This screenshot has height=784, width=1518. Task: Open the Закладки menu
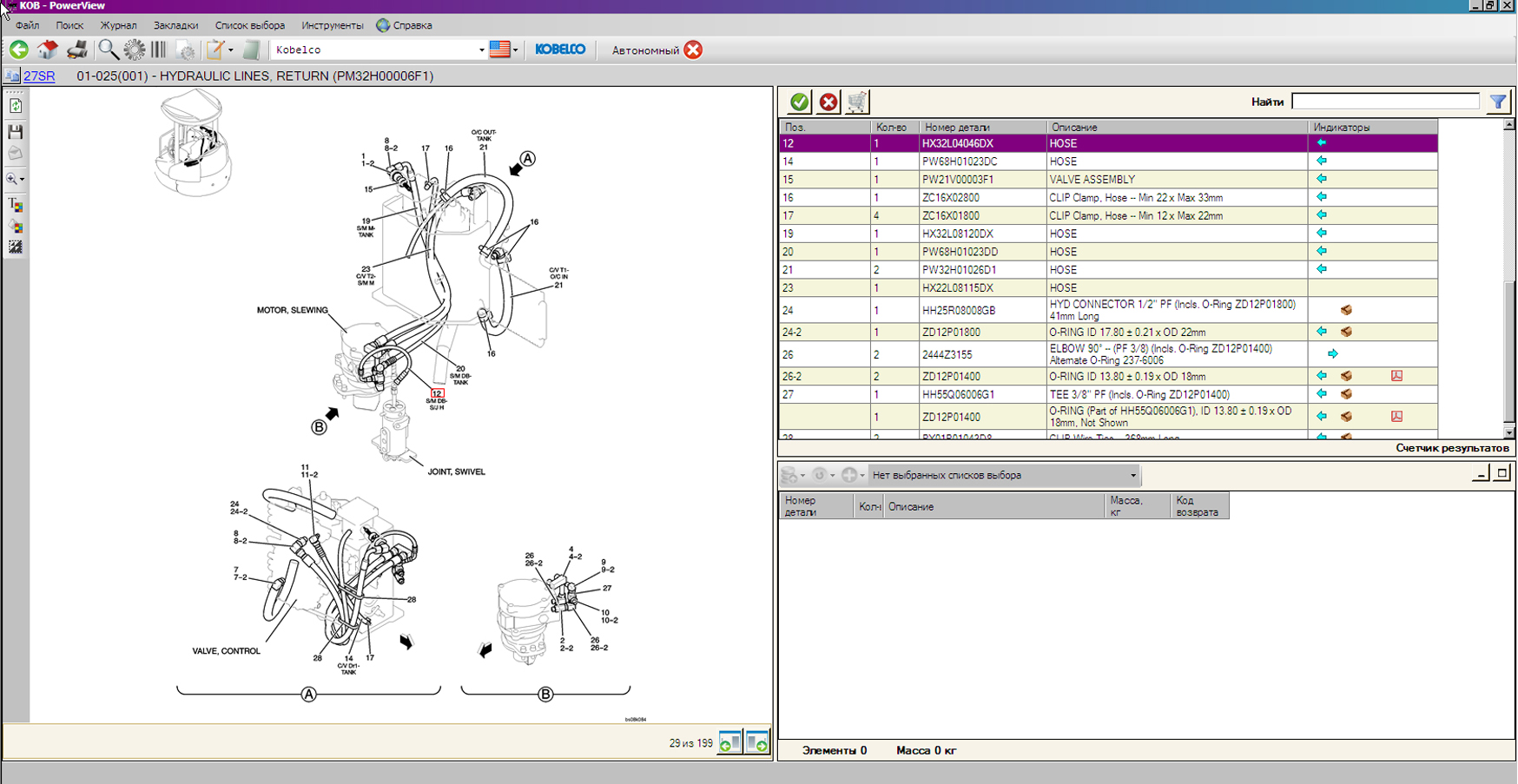(175, 25)
